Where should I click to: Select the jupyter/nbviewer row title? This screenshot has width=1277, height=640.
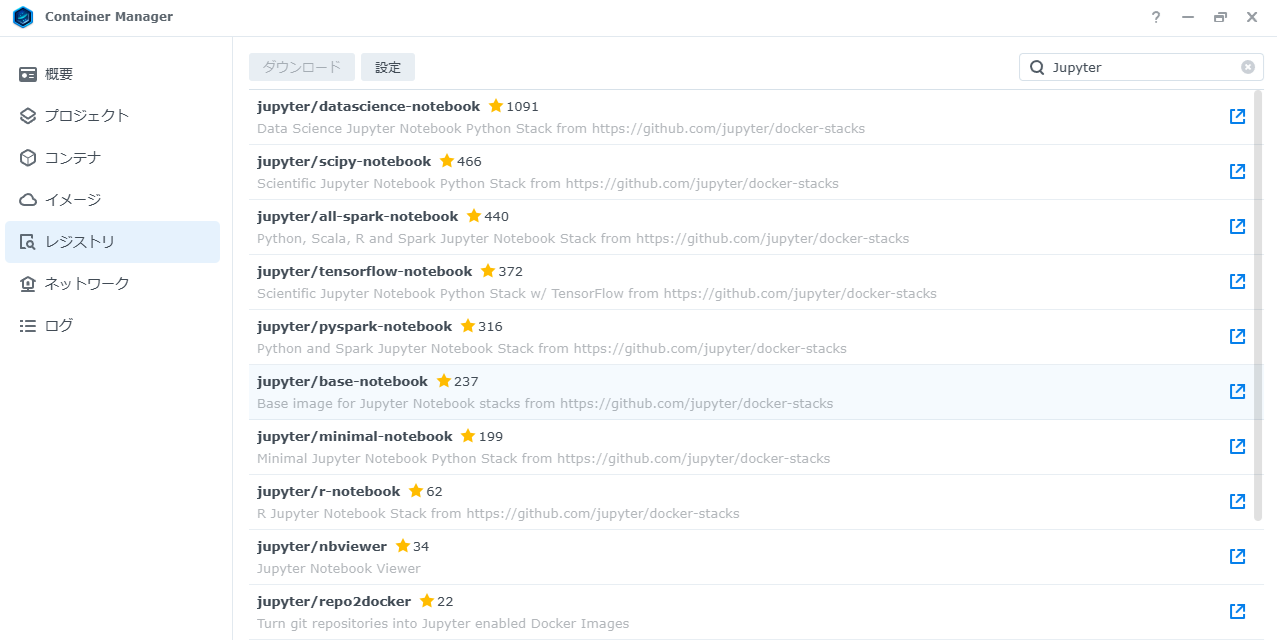click(322, 546)
